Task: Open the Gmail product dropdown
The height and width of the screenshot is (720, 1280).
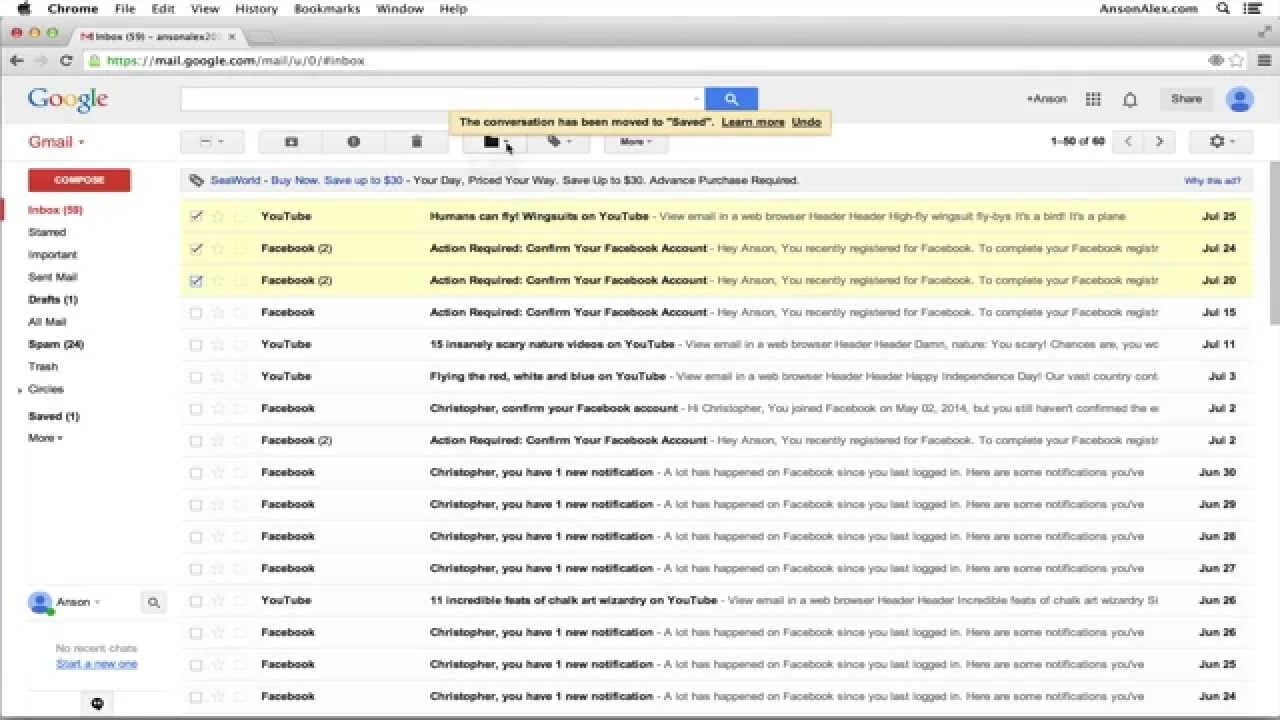Action: pyautogui.click(x=57, y=142)
